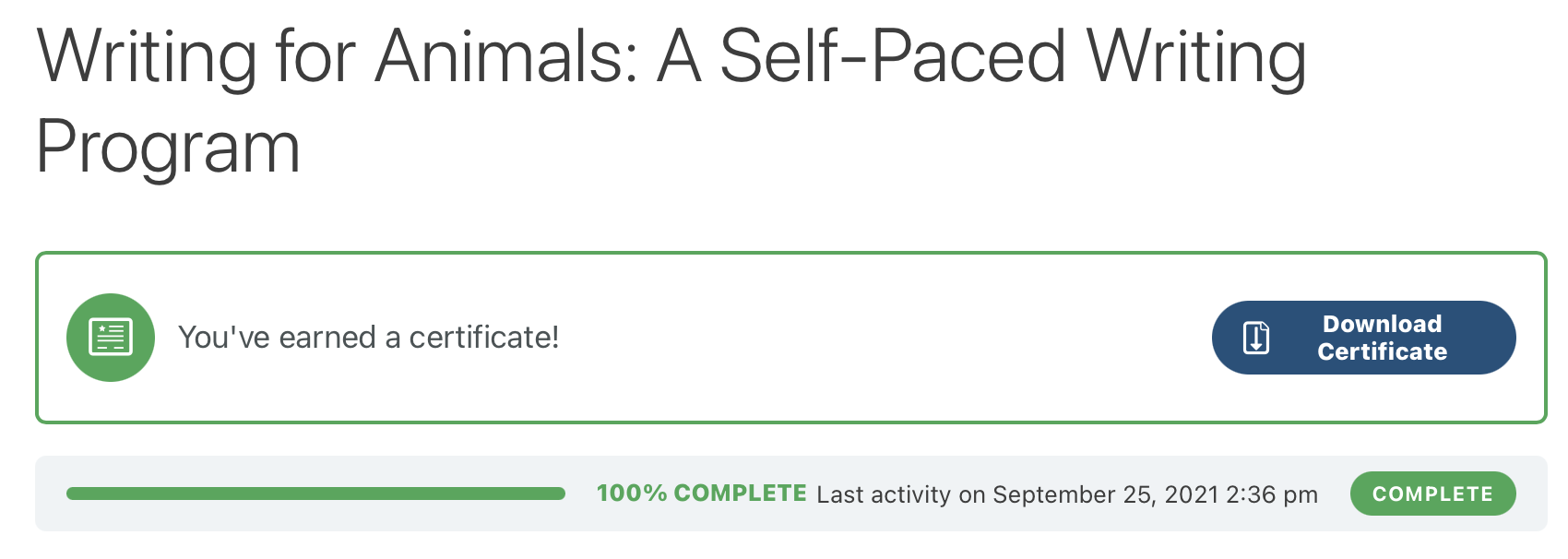1568x559 pixels.
Task: Click the word Download on the blue button
Action: (x=1382, y=324)
